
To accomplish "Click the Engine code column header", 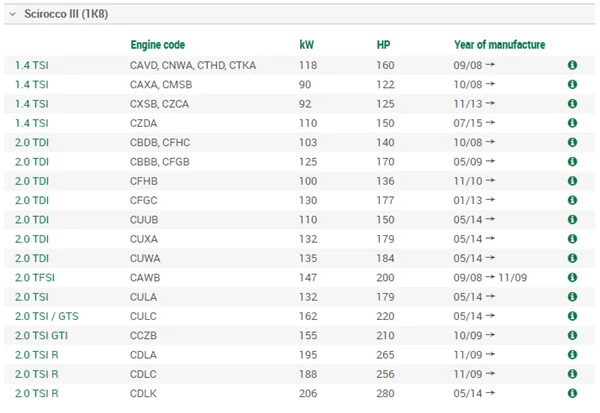I will [x=158, y=45].
